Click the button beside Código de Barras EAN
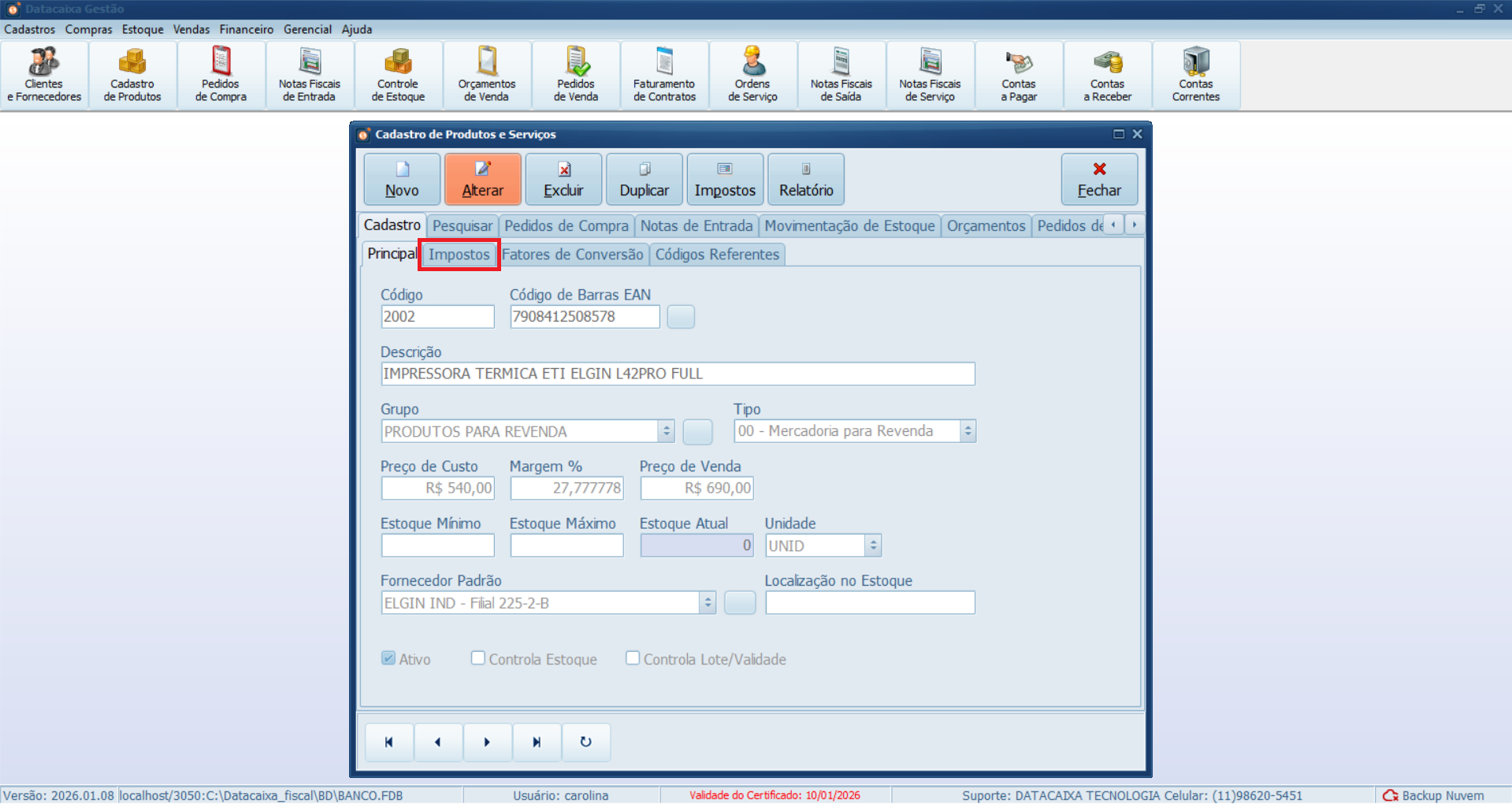Image resolution: width=1512 pixels, height=804 pixels. point(681,317)
